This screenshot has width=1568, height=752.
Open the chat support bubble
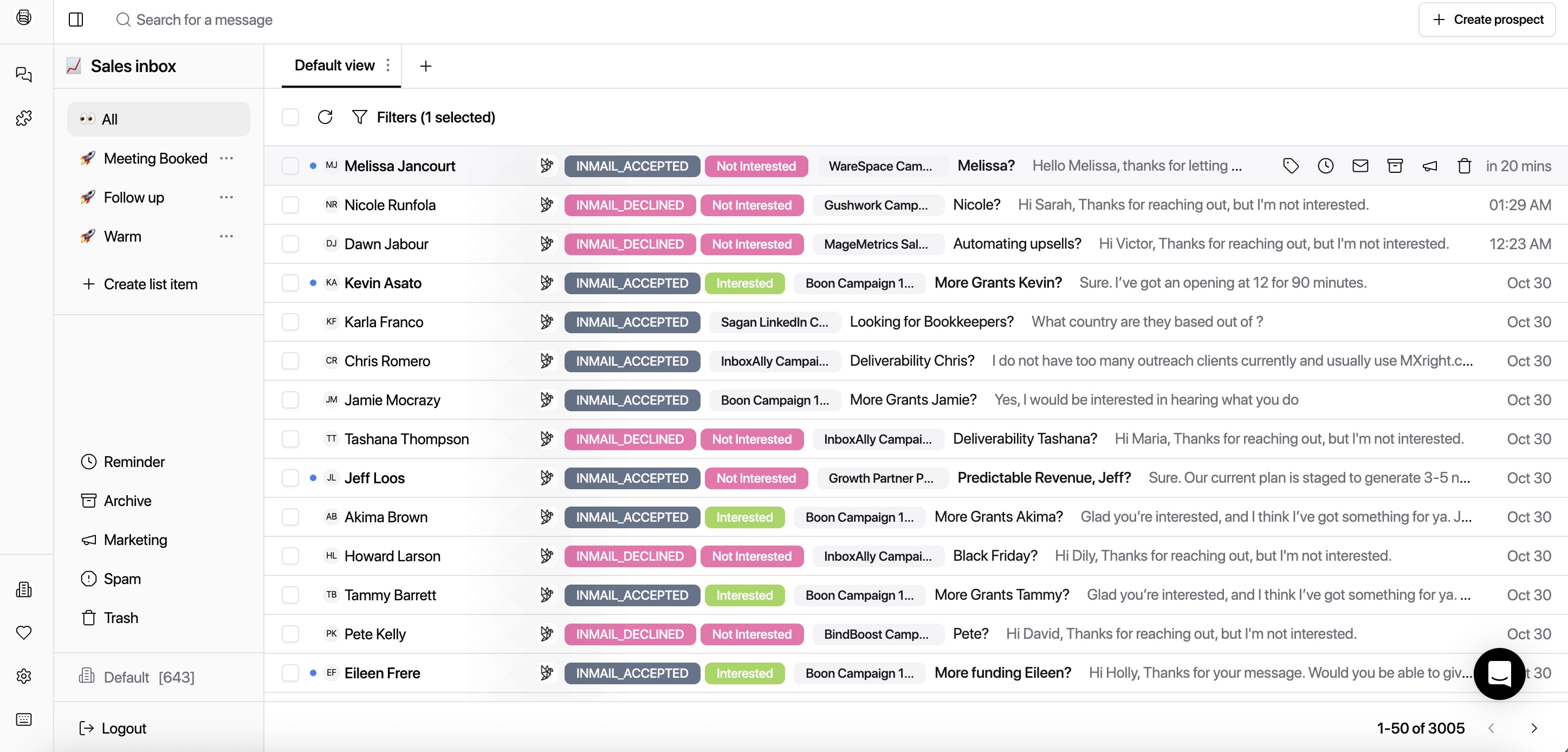click(x=1499, y=673)
